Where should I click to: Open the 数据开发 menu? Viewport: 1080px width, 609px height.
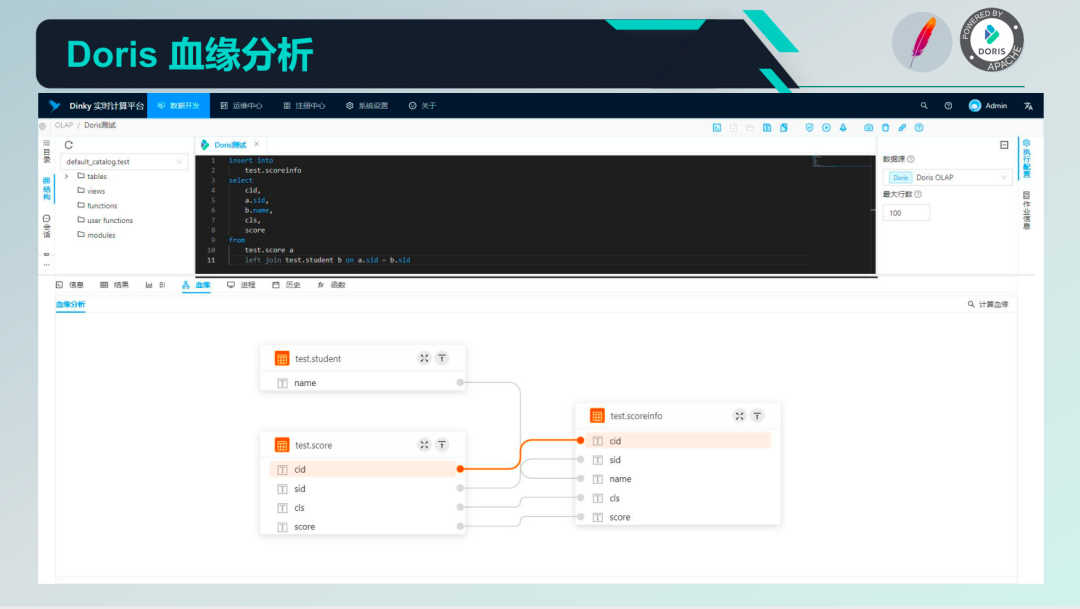(178, 105)
